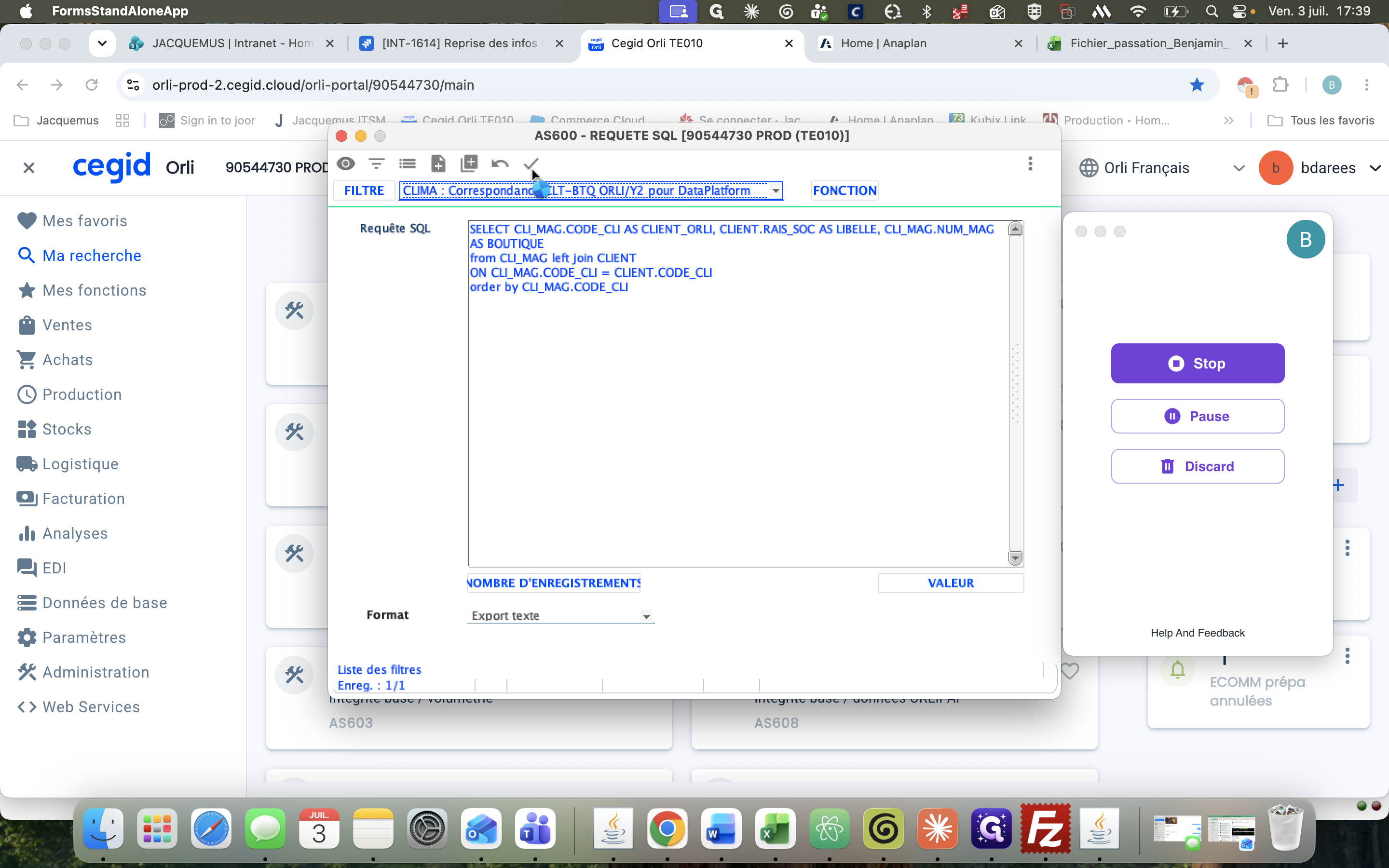Open the Orli Français language dropdown

1239,168
